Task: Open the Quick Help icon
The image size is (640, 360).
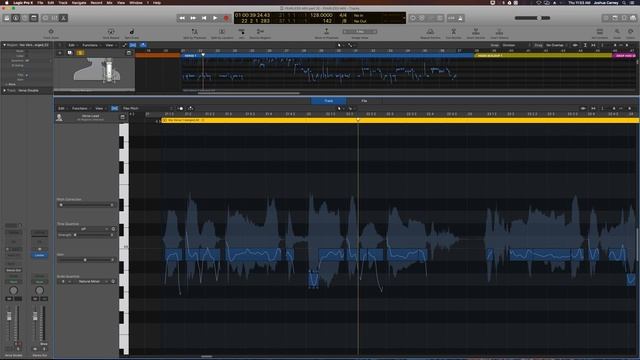Action: (25, 18)
